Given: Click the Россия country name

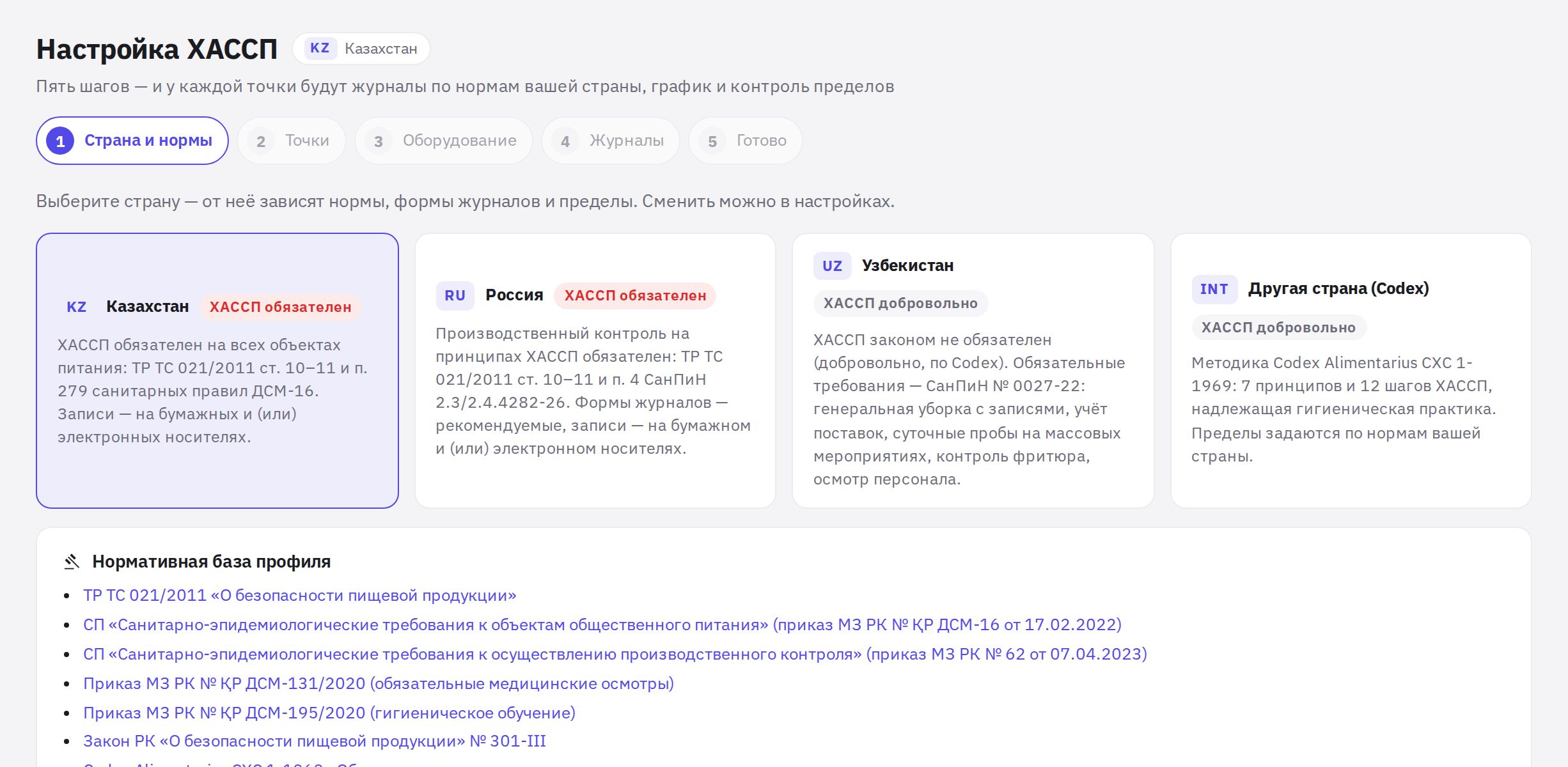Looking at the screenshot, I should pos(514,295).
